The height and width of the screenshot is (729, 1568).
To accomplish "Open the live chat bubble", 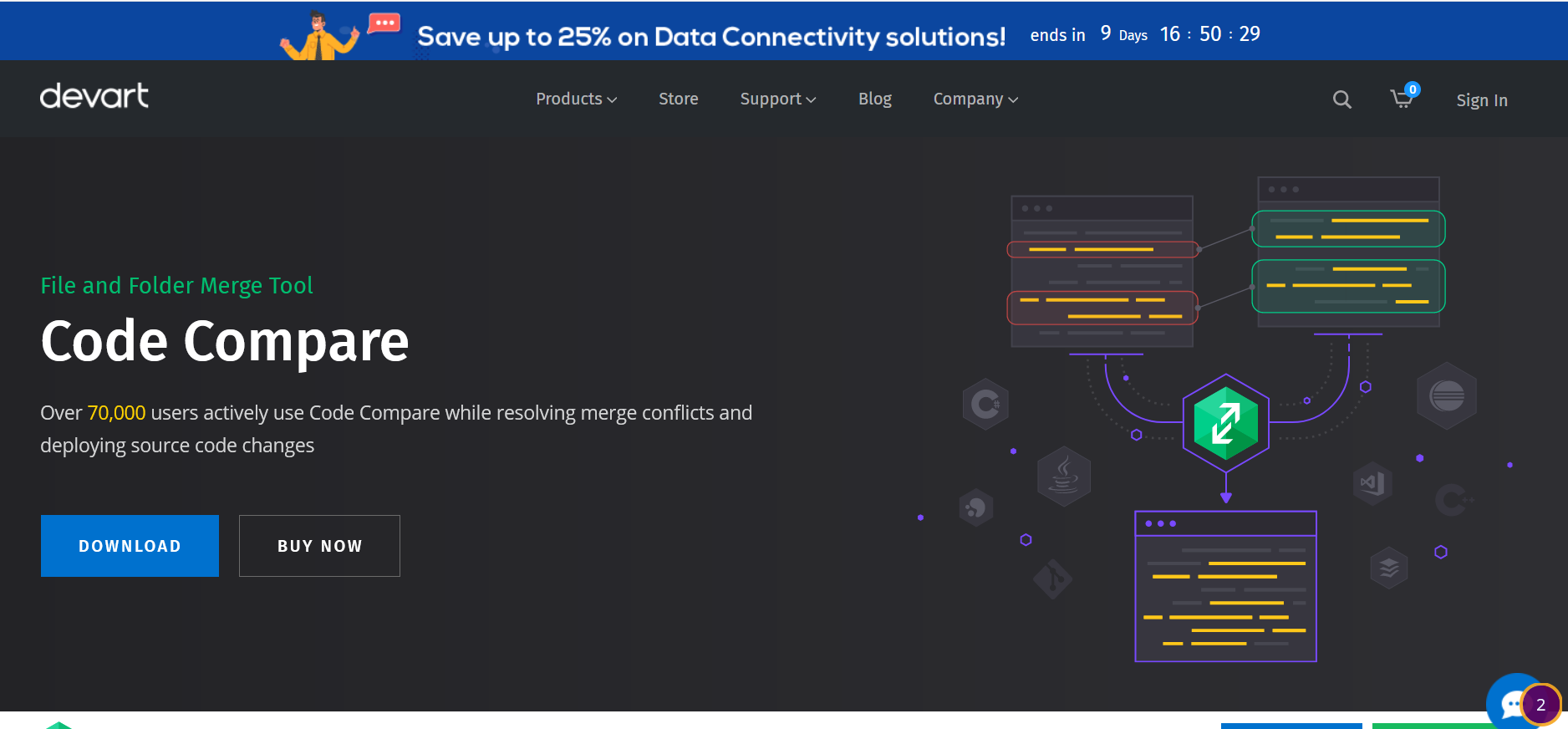I will coord(1513,702).
